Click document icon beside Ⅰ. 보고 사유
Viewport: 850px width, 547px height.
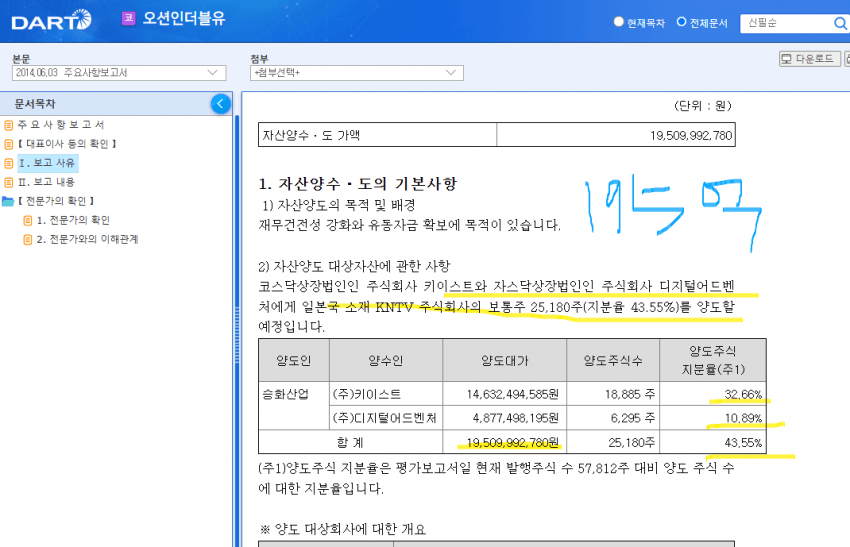(8, 163)
